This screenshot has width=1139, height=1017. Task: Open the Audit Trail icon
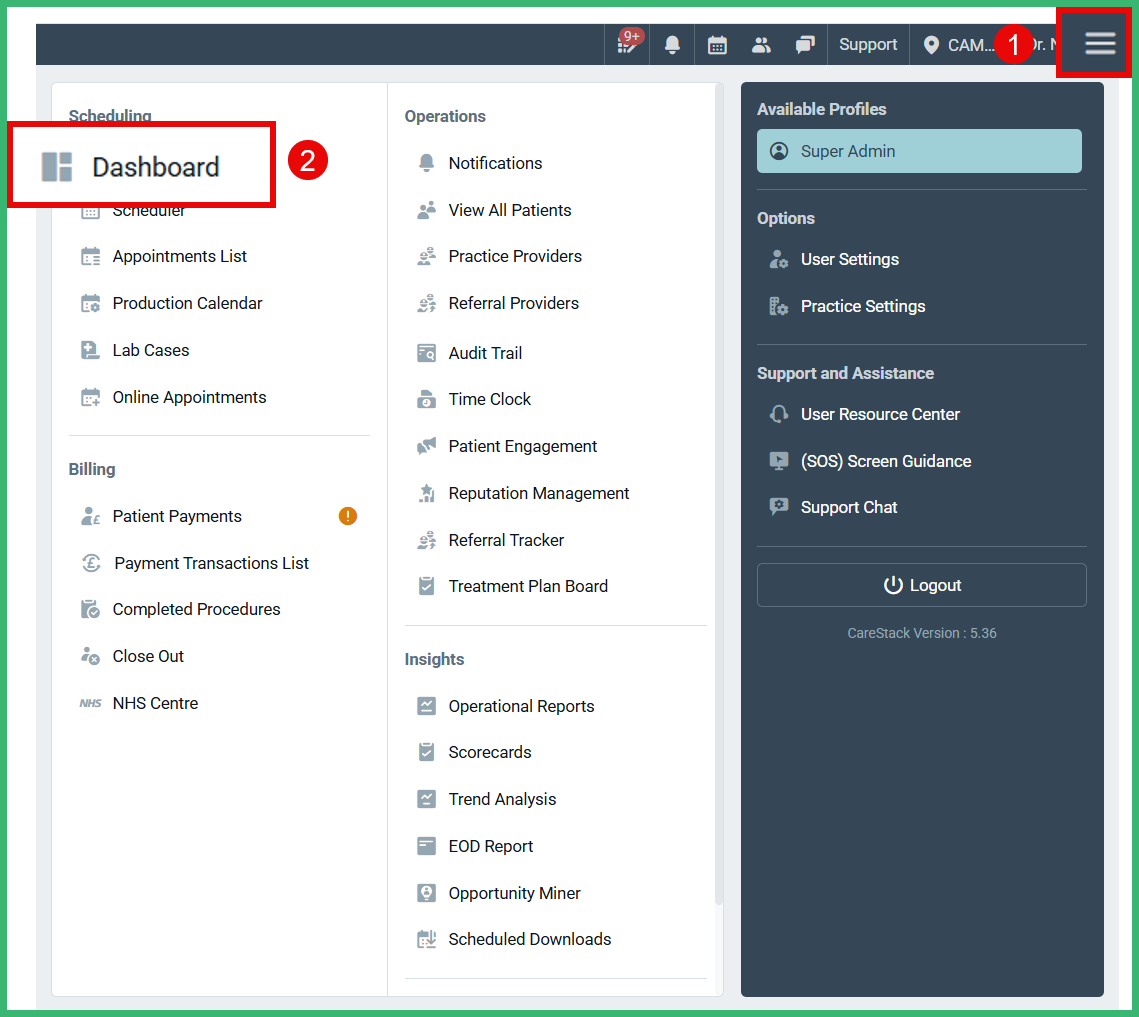click(x=428, y=353)
